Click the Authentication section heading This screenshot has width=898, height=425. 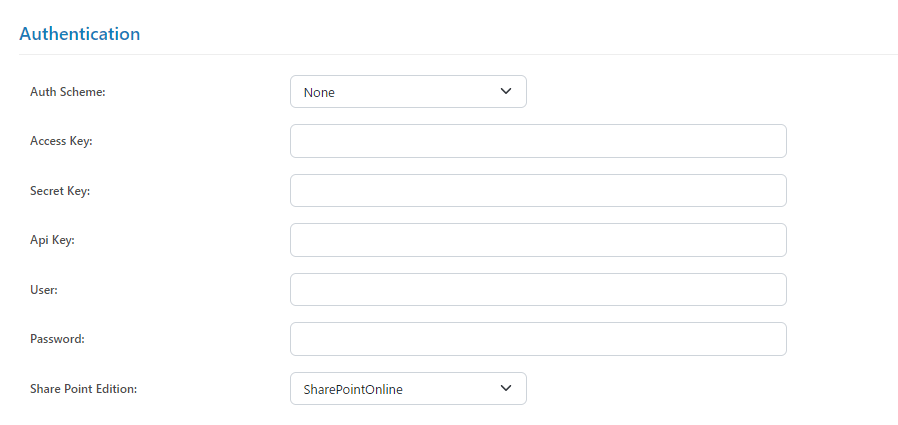coord(80,34)
